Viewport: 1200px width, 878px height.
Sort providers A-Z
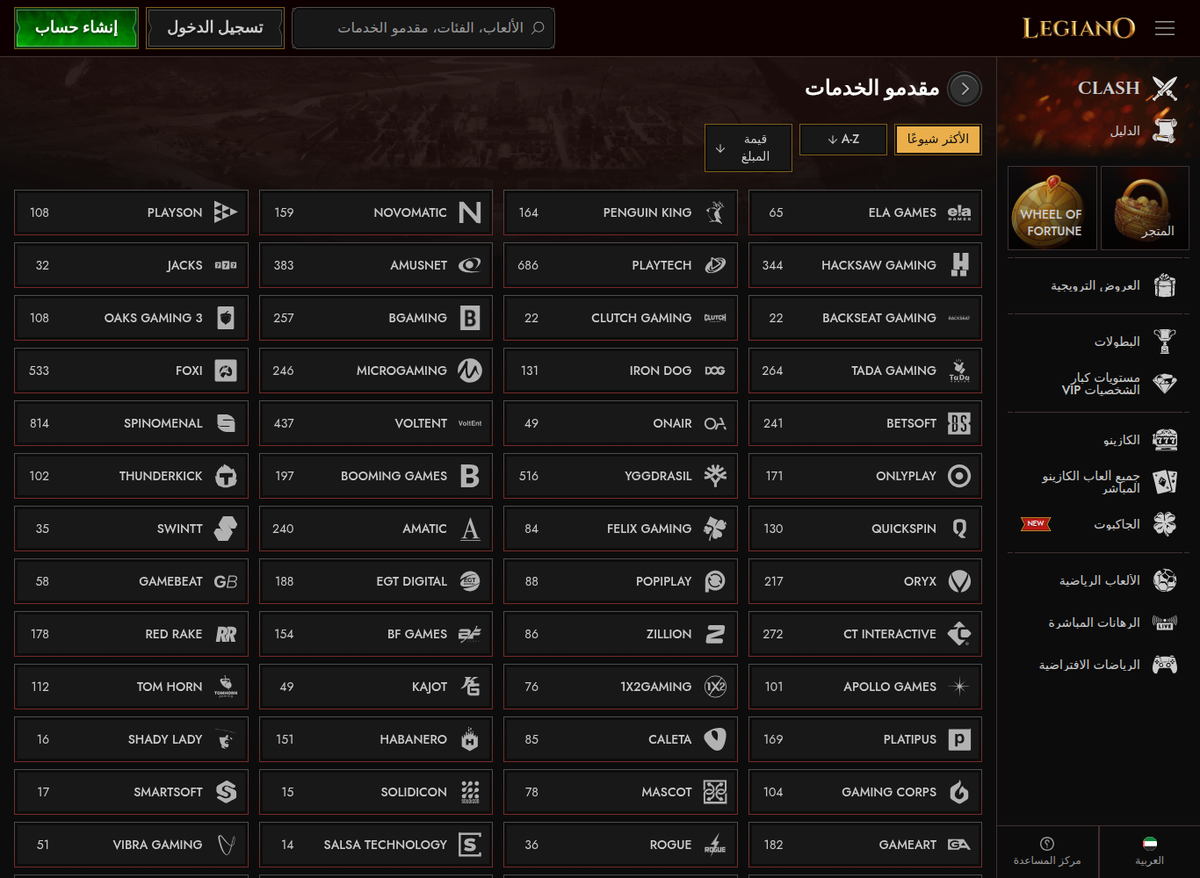tap(843, 139)
